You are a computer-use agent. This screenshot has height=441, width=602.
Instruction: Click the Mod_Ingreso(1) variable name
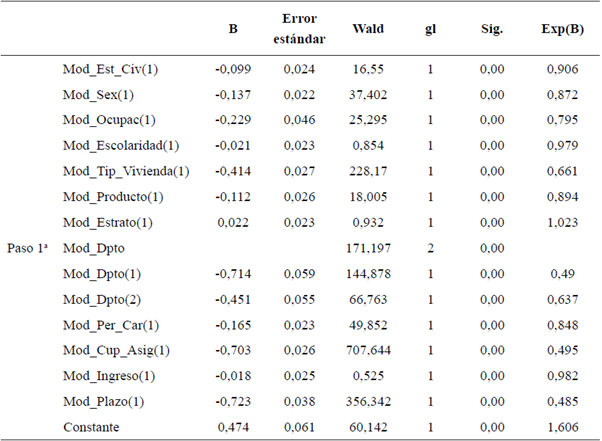click(109, 375)
